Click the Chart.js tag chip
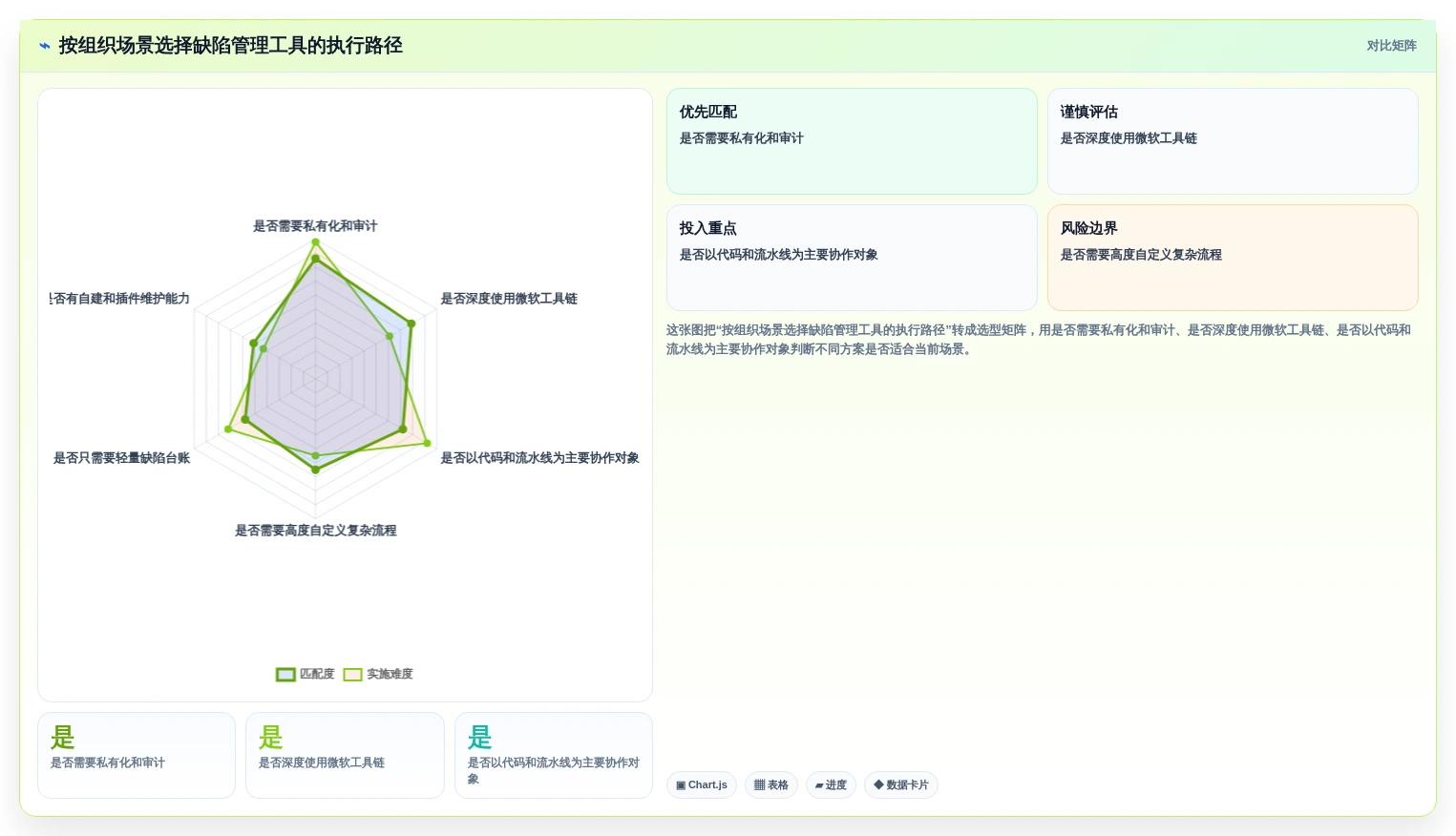Image resolution: width=1456 pixels, height=836 pixels. tap(702, 784)
